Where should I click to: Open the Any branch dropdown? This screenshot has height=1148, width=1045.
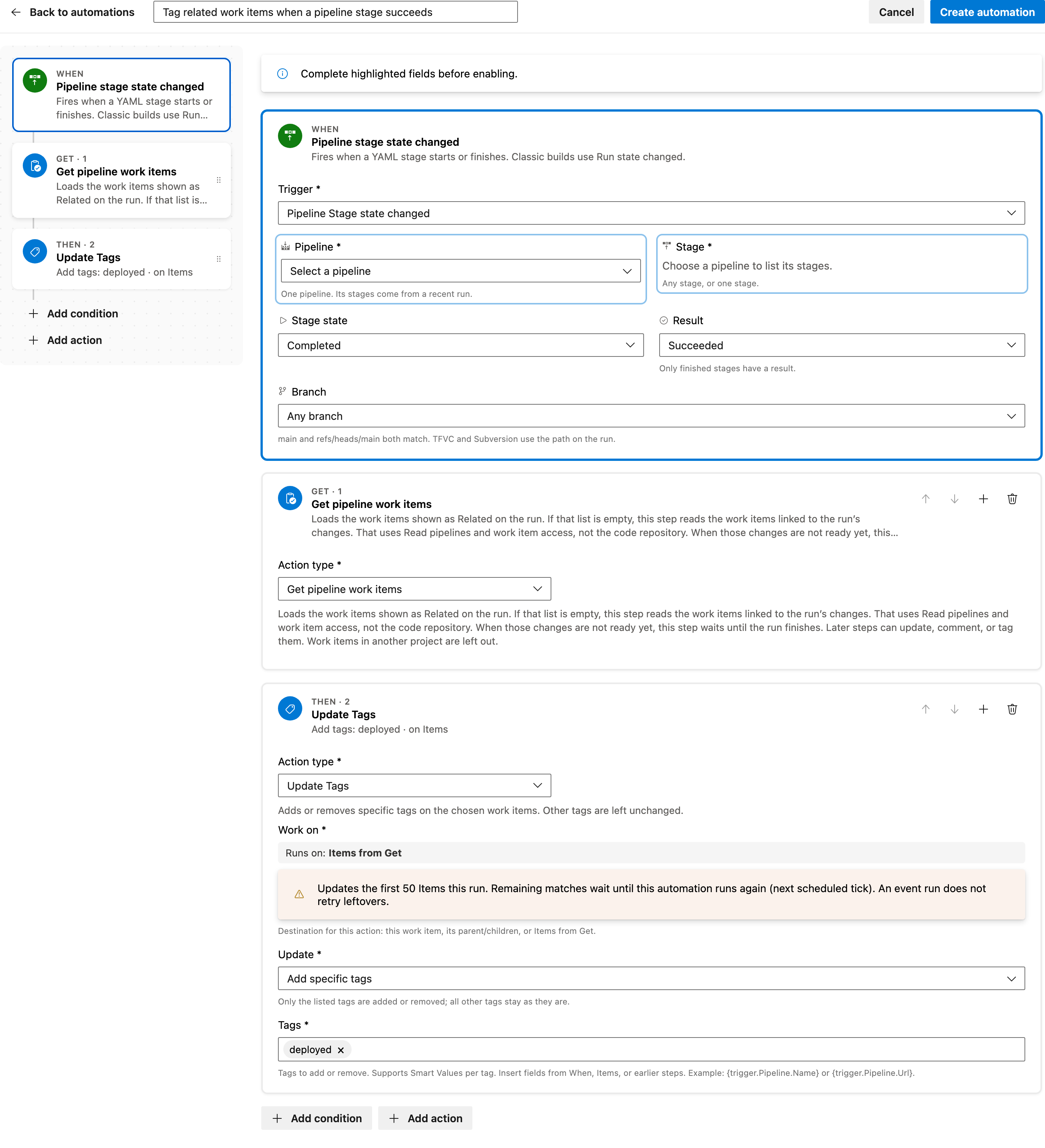(x=651, y=416)
